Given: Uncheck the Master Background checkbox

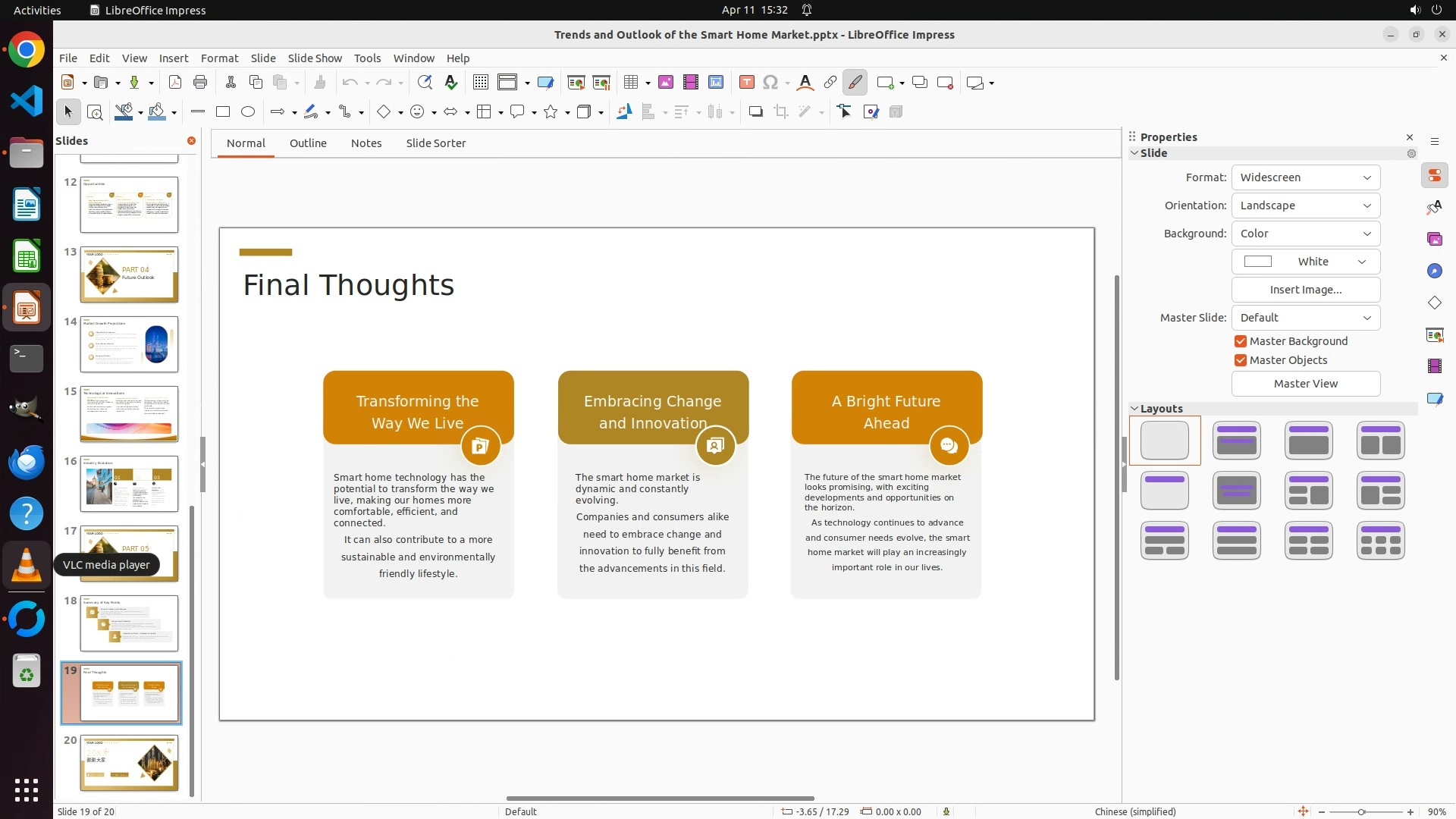Looking at the screenshot, I should [x=1241, y=341].
